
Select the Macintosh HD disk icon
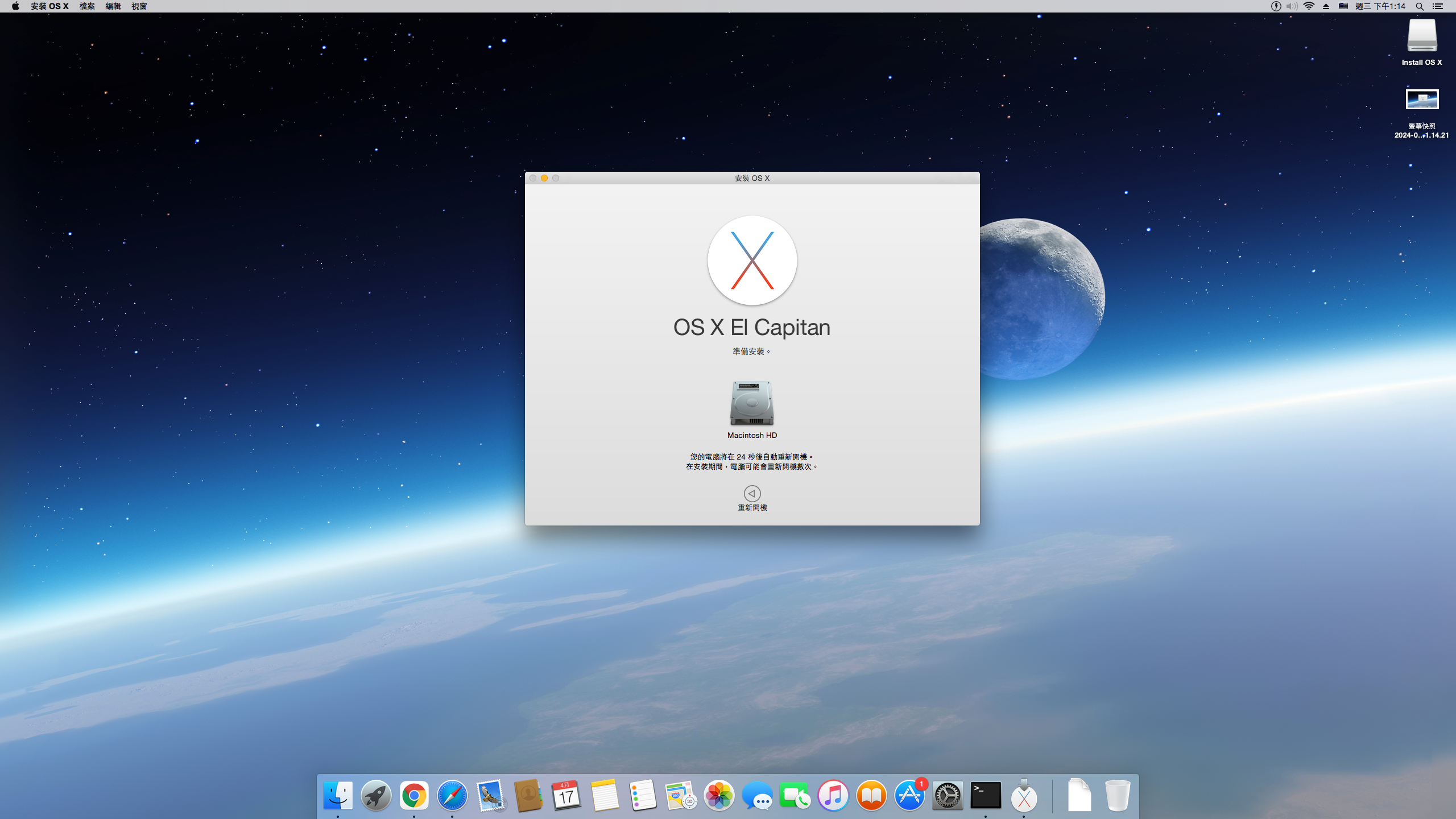752,403
